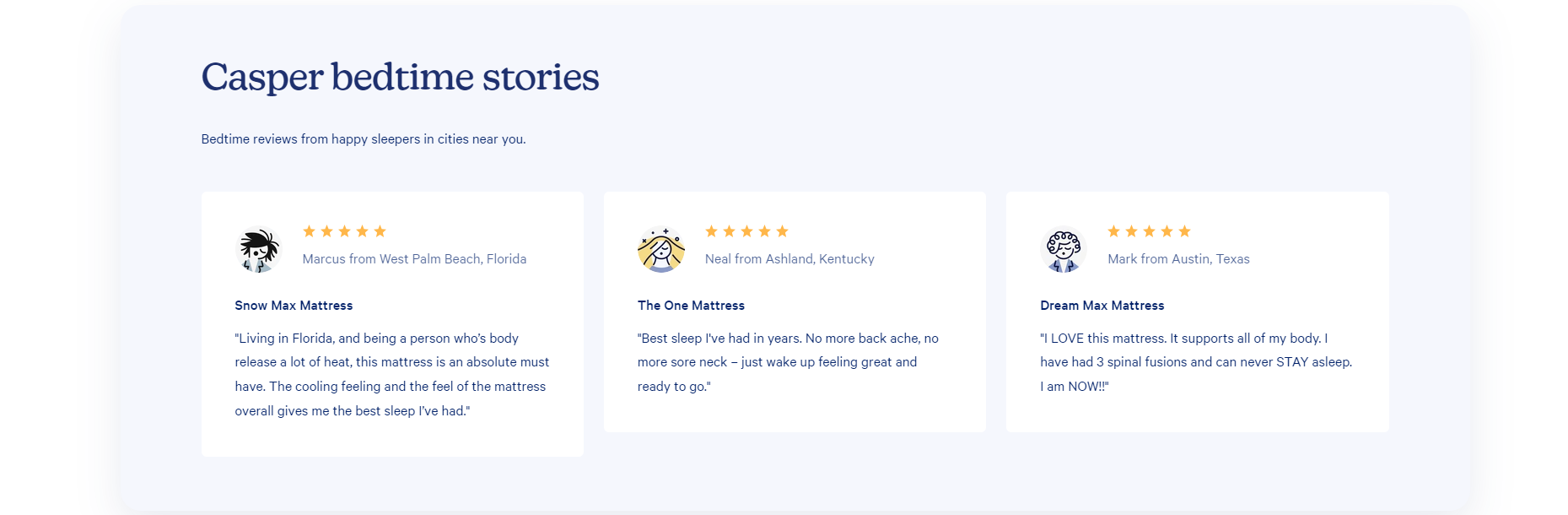This screenshot has width=1568, height=515.
Task: Click Mark's "I LOVE this mattress" review text
Action: (x=1195, y=362)
